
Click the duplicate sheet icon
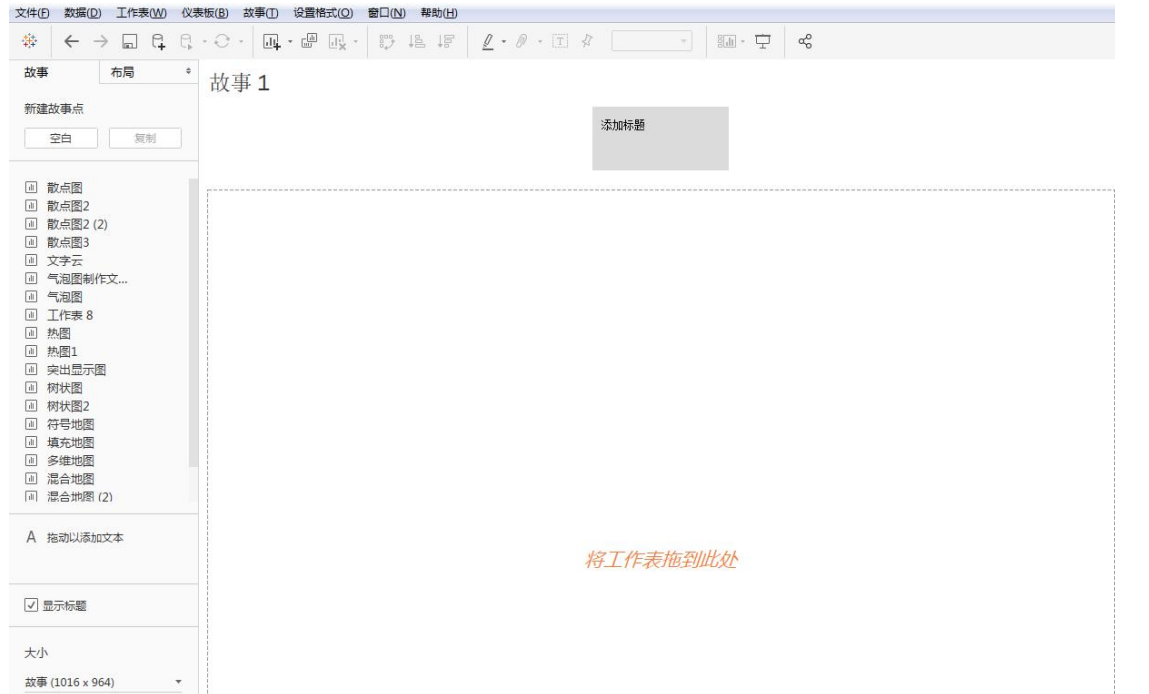(309, 41)
